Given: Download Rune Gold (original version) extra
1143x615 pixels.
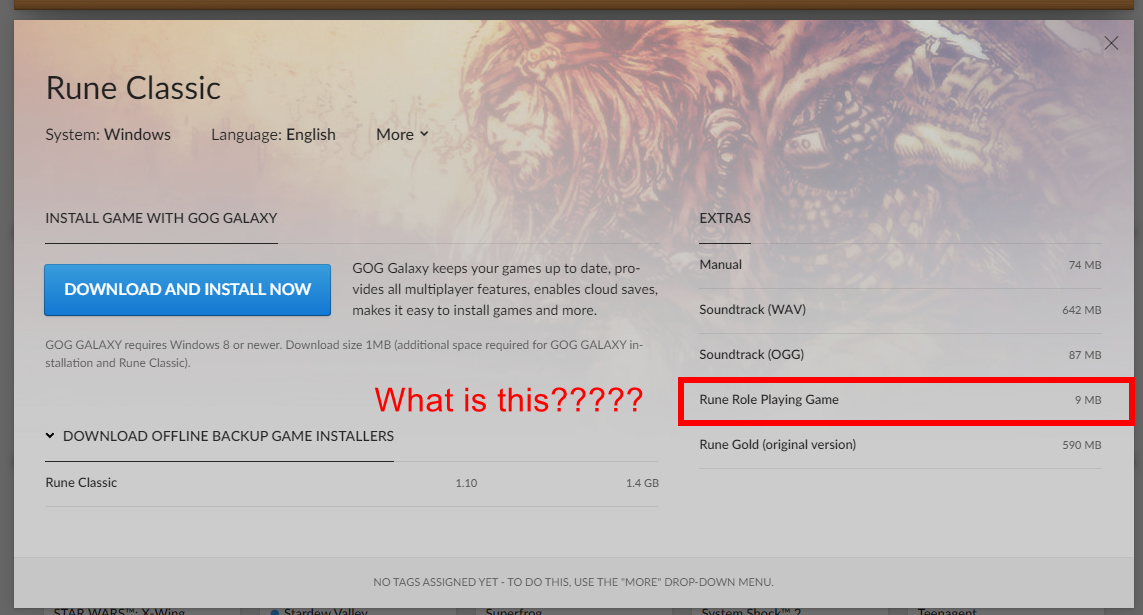Looking at the screenshot, I should point(777,445).
